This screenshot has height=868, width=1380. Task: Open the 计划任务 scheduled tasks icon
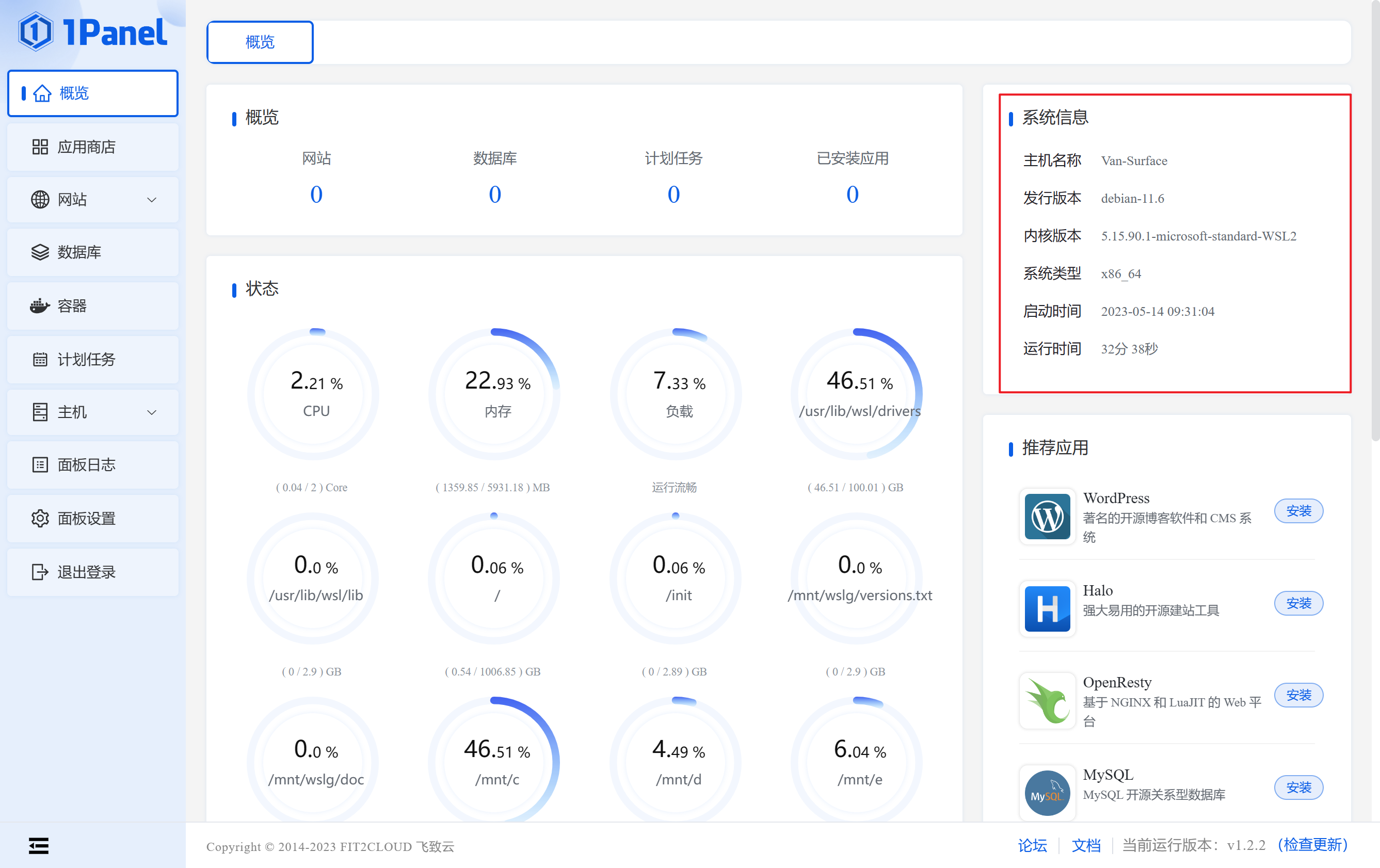click(40, 359)
